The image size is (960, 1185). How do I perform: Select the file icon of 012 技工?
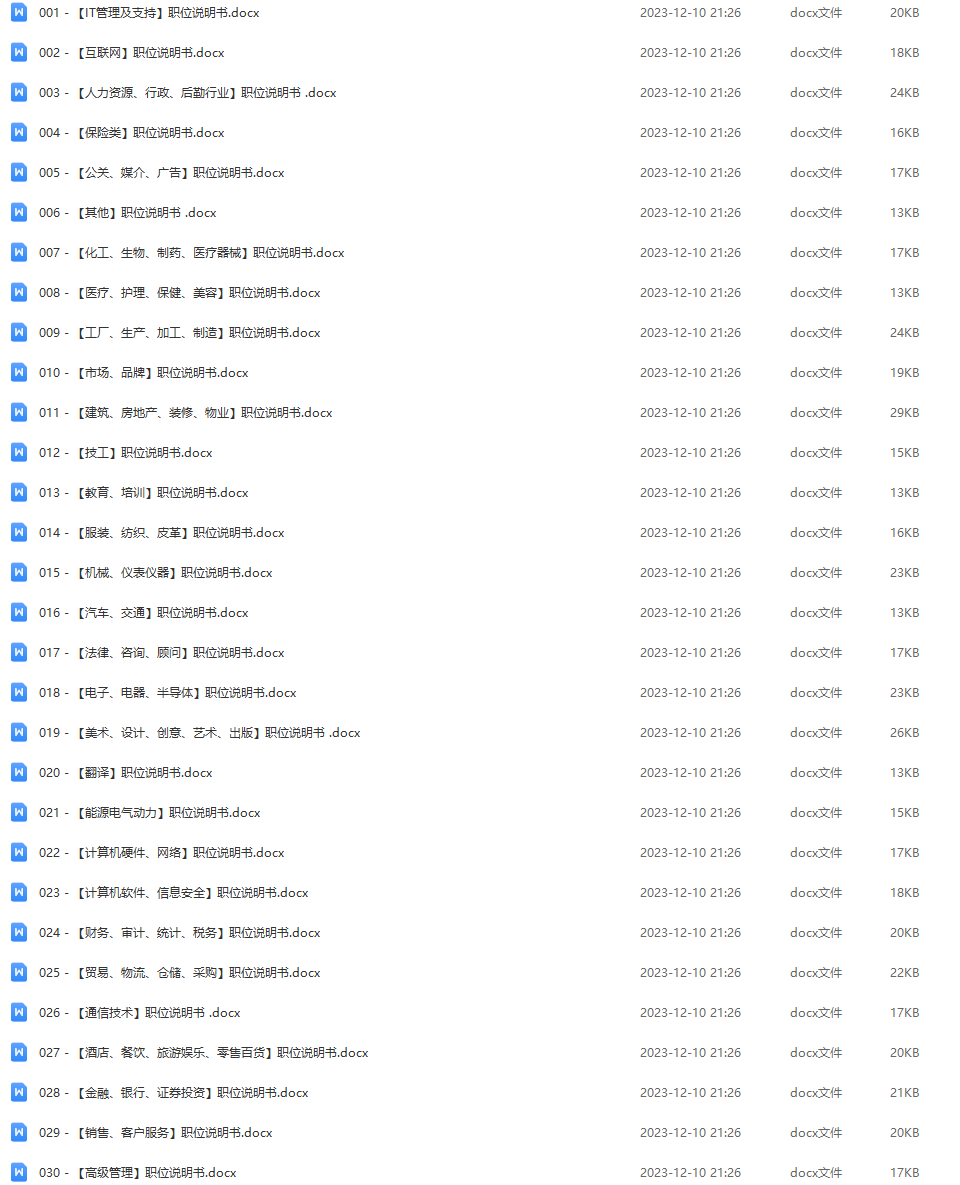click(x=19, y=453)
